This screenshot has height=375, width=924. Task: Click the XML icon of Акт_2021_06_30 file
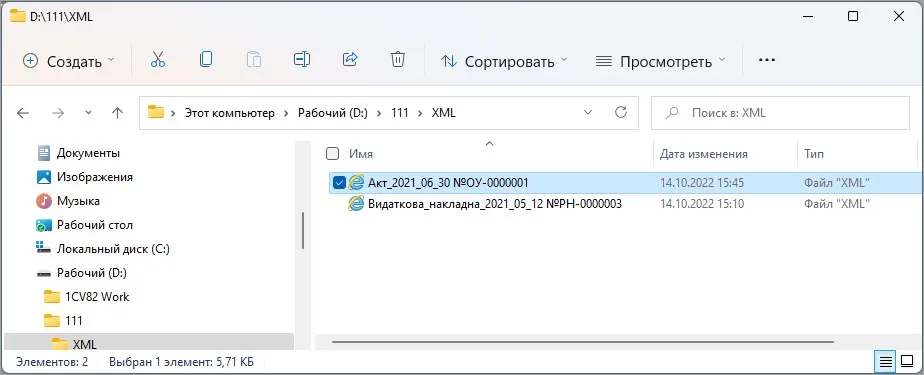tap(356, 183)
